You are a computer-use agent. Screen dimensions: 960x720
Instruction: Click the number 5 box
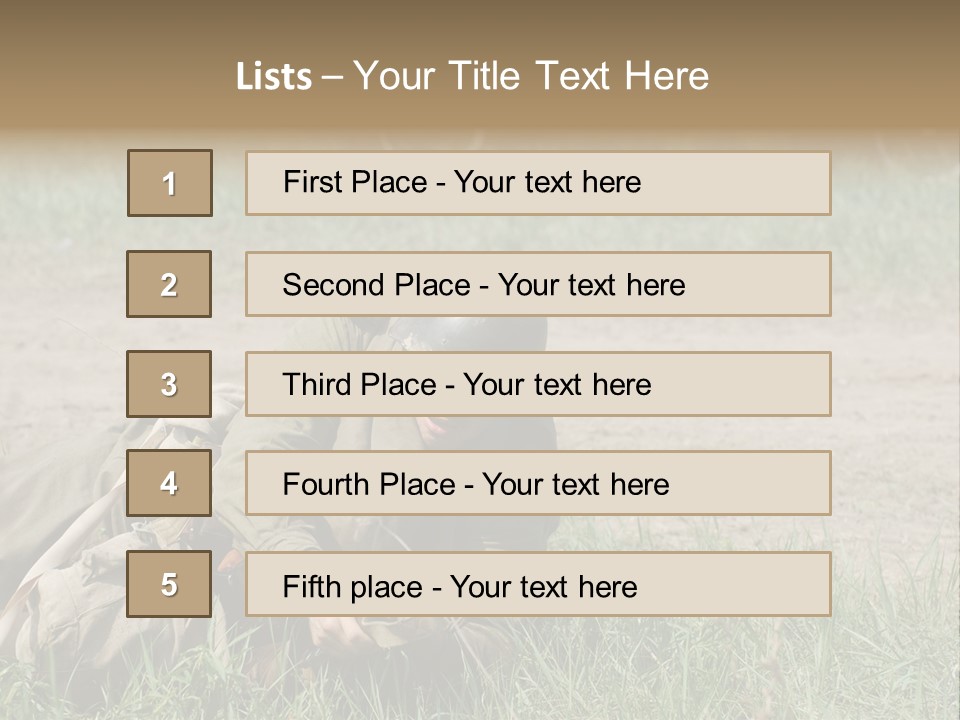click(x=169, y=584)
